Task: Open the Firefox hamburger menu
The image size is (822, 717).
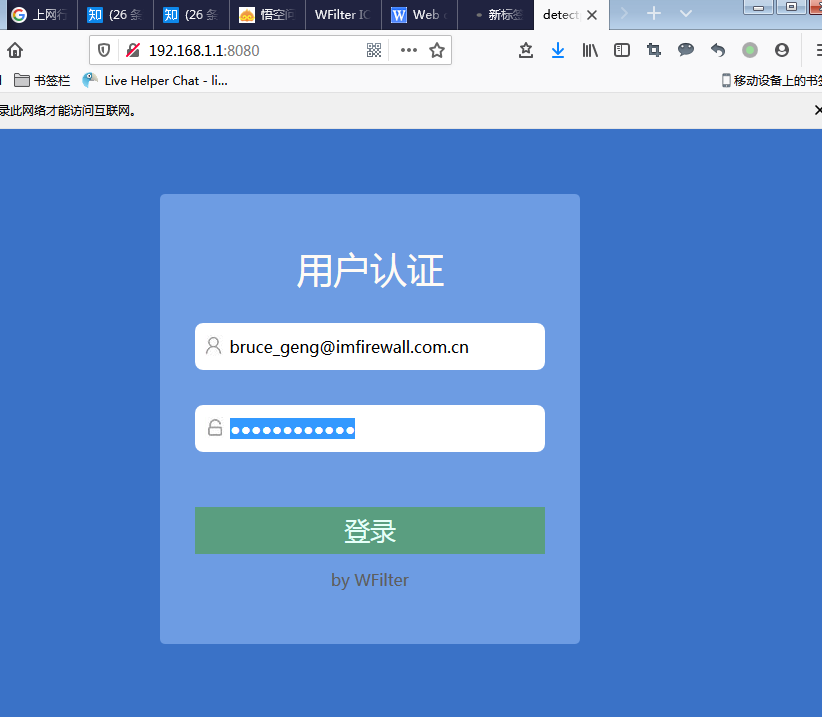Action: [x=814, y=50]
